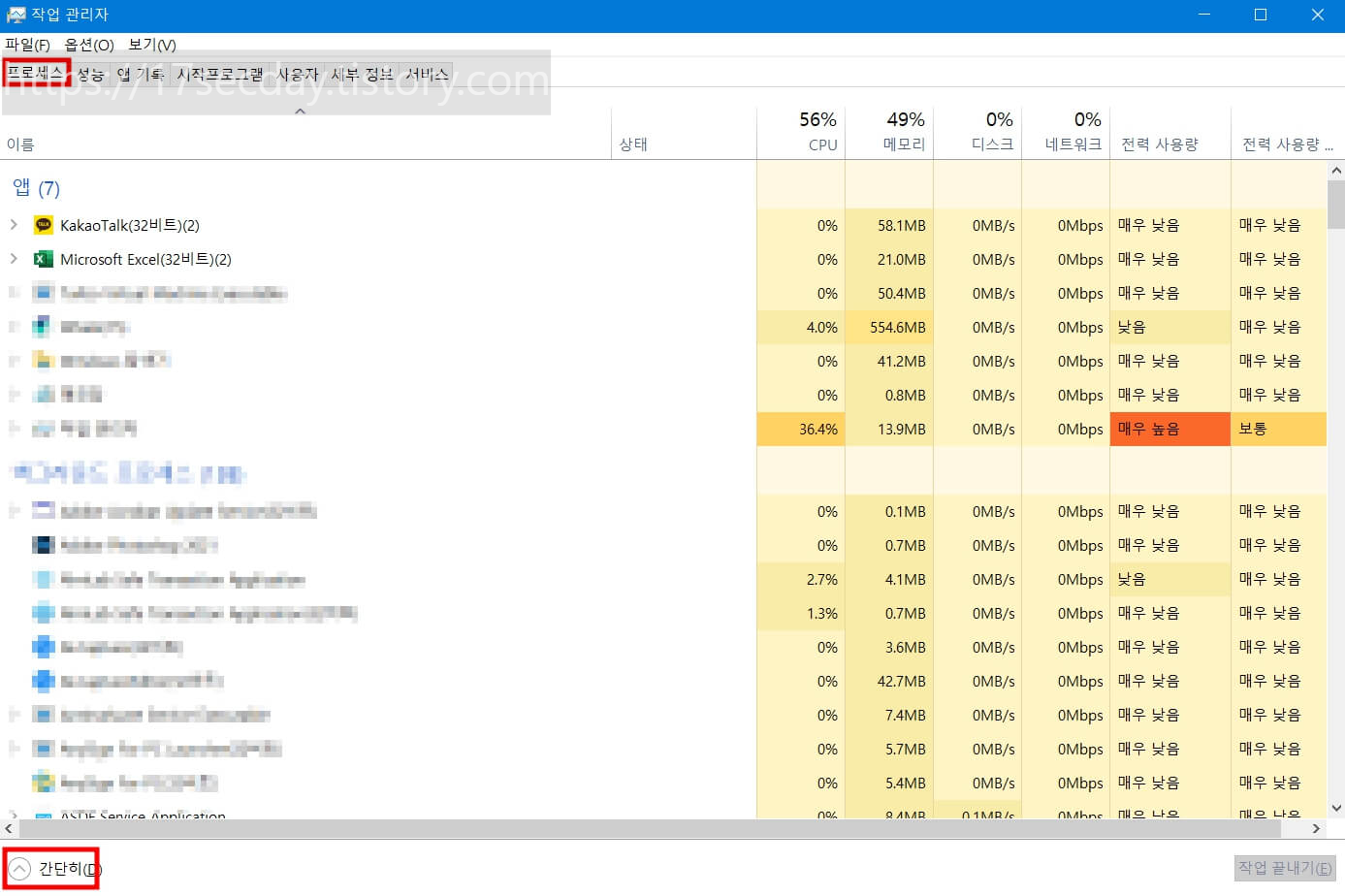Sort by the 56% CPU column header
Screen dimensions: 1345x896
pos(801,132)
